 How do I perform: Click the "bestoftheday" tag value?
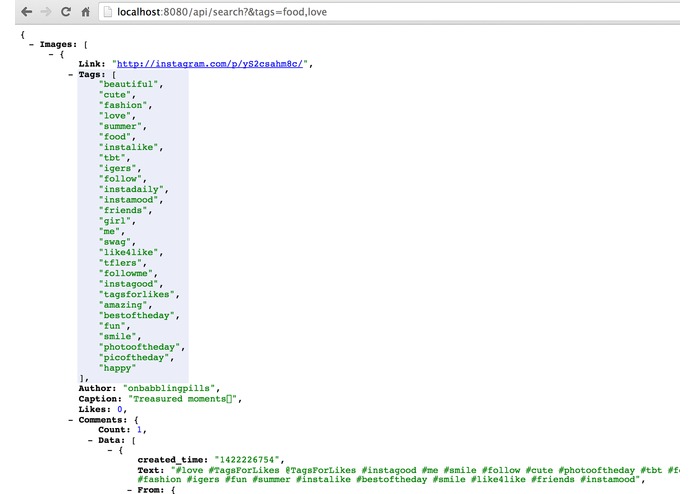point(137,315)
